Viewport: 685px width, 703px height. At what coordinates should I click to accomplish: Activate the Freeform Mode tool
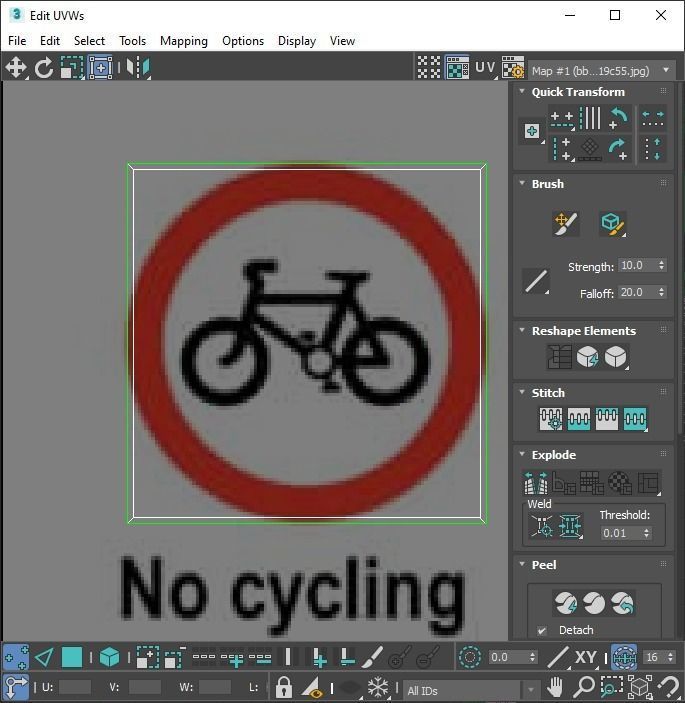click(100, 68)
